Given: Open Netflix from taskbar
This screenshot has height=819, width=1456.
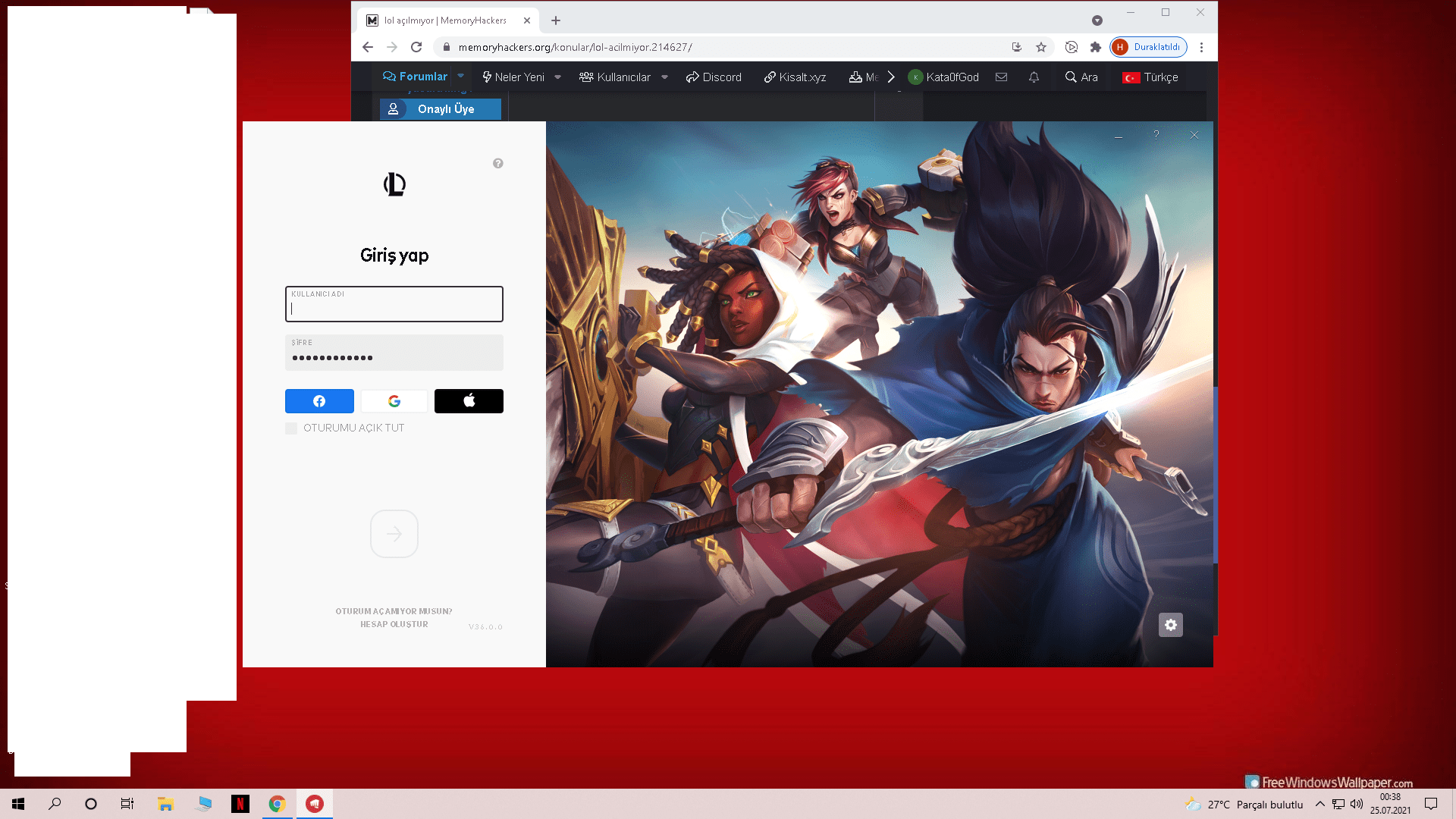Looking at the screenshot, I should point(240,804).
